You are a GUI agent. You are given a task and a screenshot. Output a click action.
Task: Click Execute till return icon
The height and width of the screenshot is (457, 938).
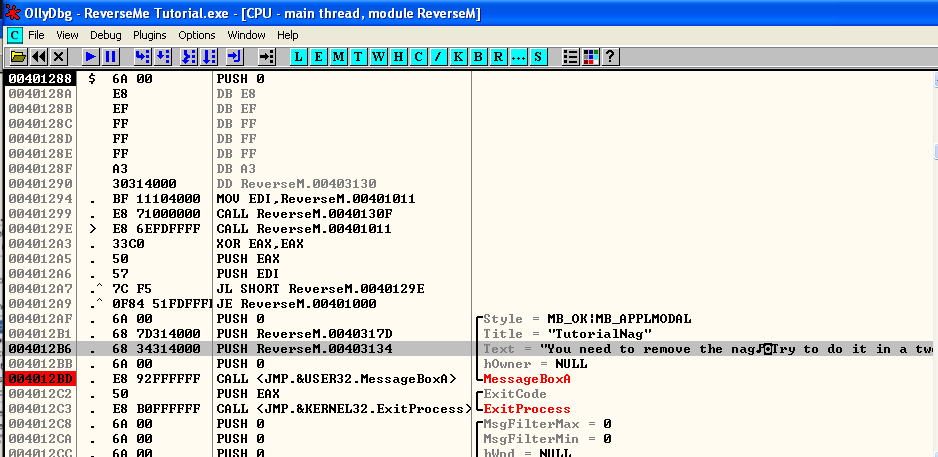234,57
